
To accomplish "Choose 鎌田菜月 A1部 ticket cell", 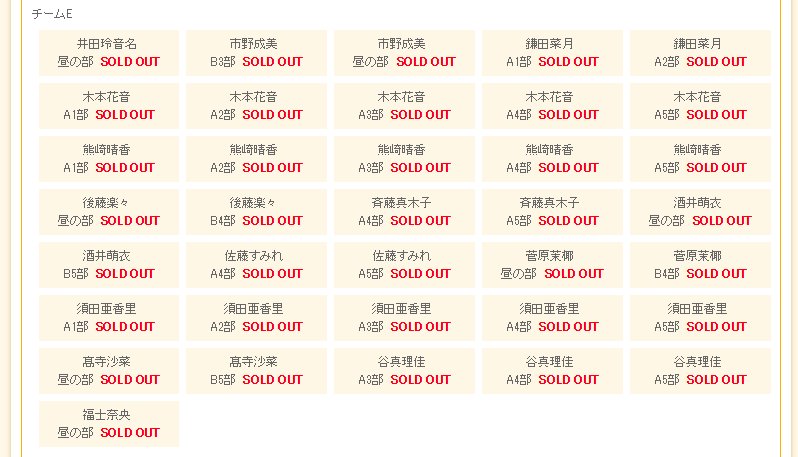I will click(553, 53).
